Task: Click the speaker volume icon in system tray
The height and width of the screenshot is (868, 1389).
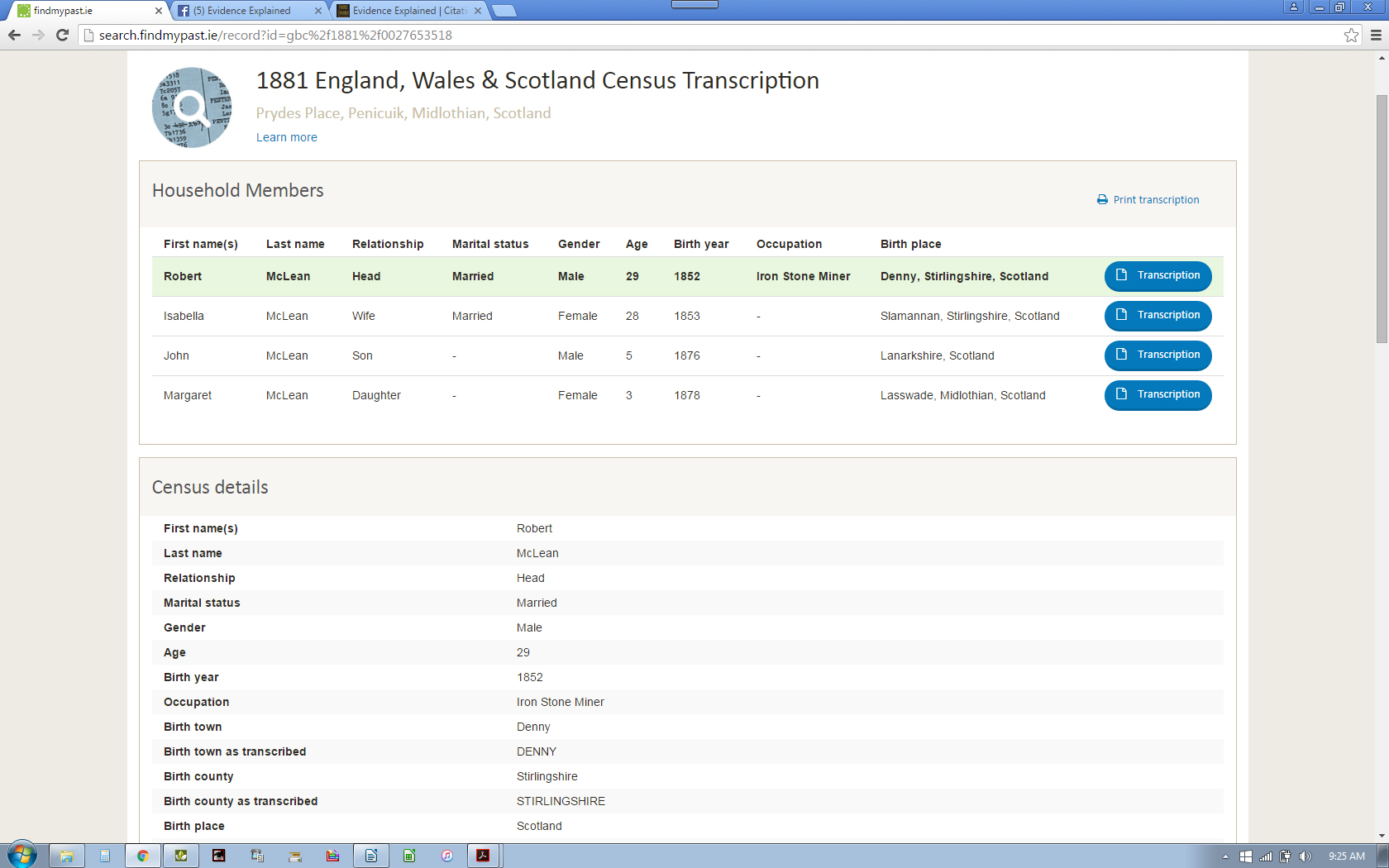Action: coord(1306,856)
